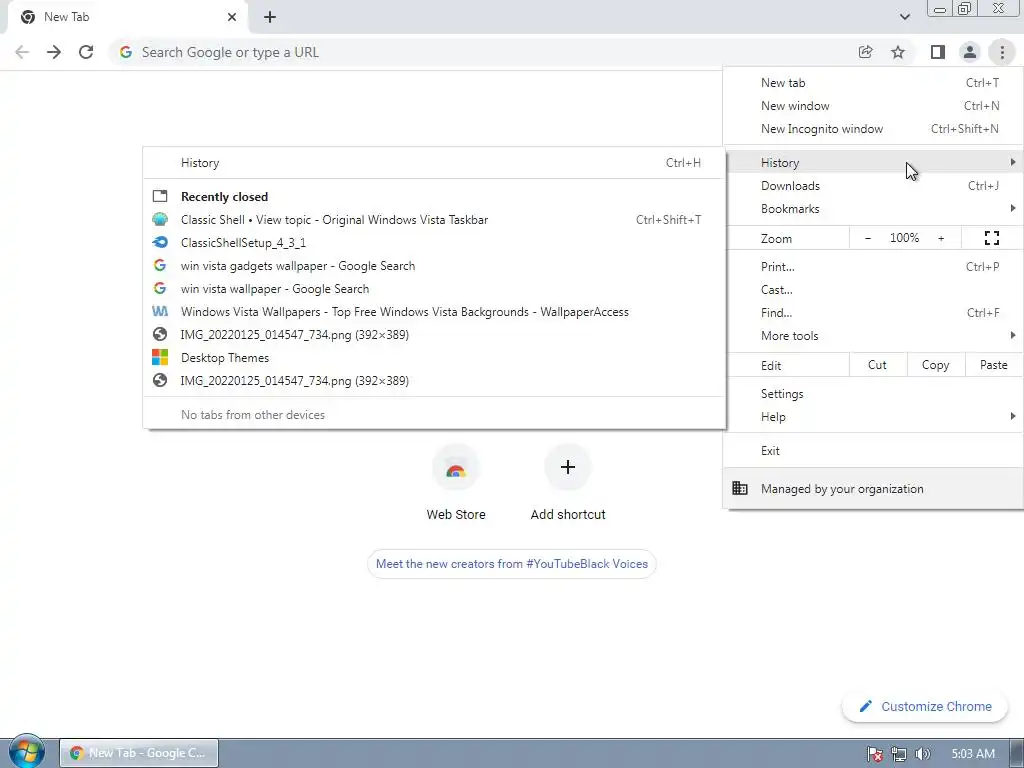Click the Search Google or type URL box
The width and height of the screenshot is (1024, 768).
click(x=483, y=52)
